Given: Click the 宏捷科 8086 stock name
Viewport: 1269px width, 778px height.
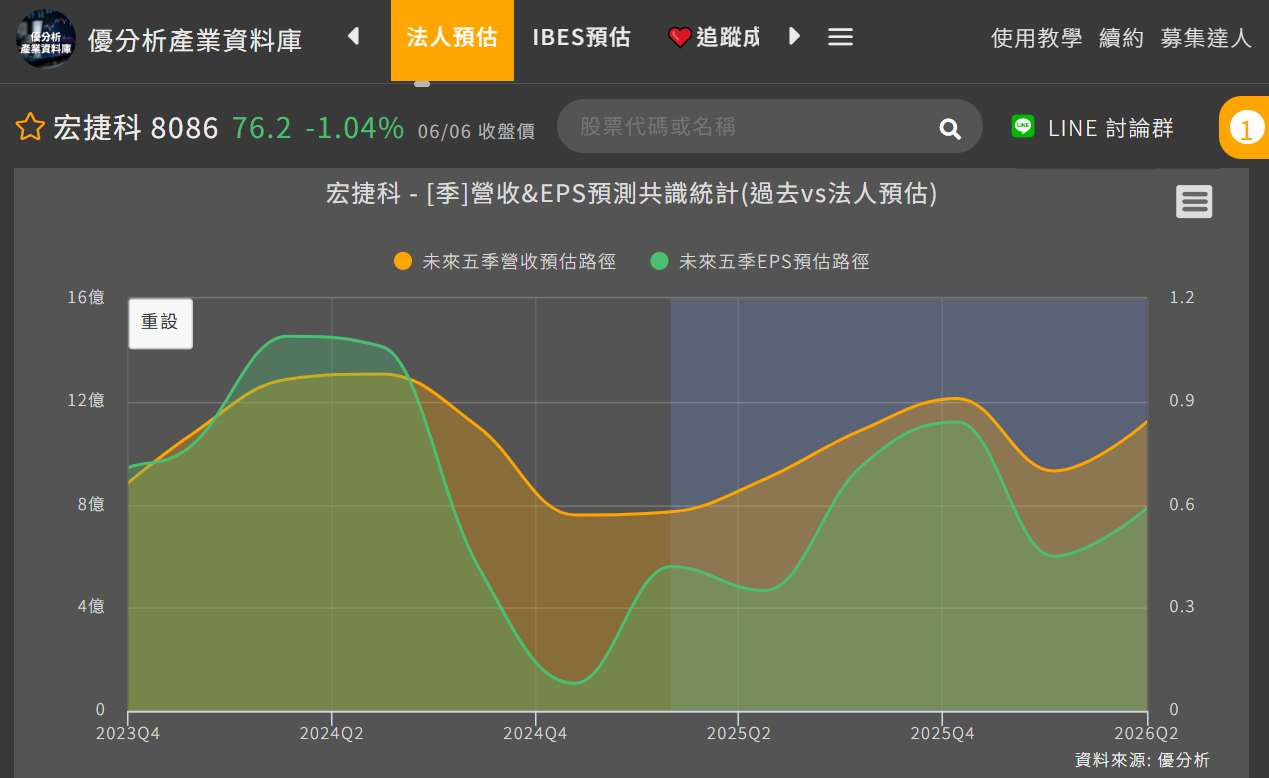Looking at the screenshot, I should coord(135,128).
